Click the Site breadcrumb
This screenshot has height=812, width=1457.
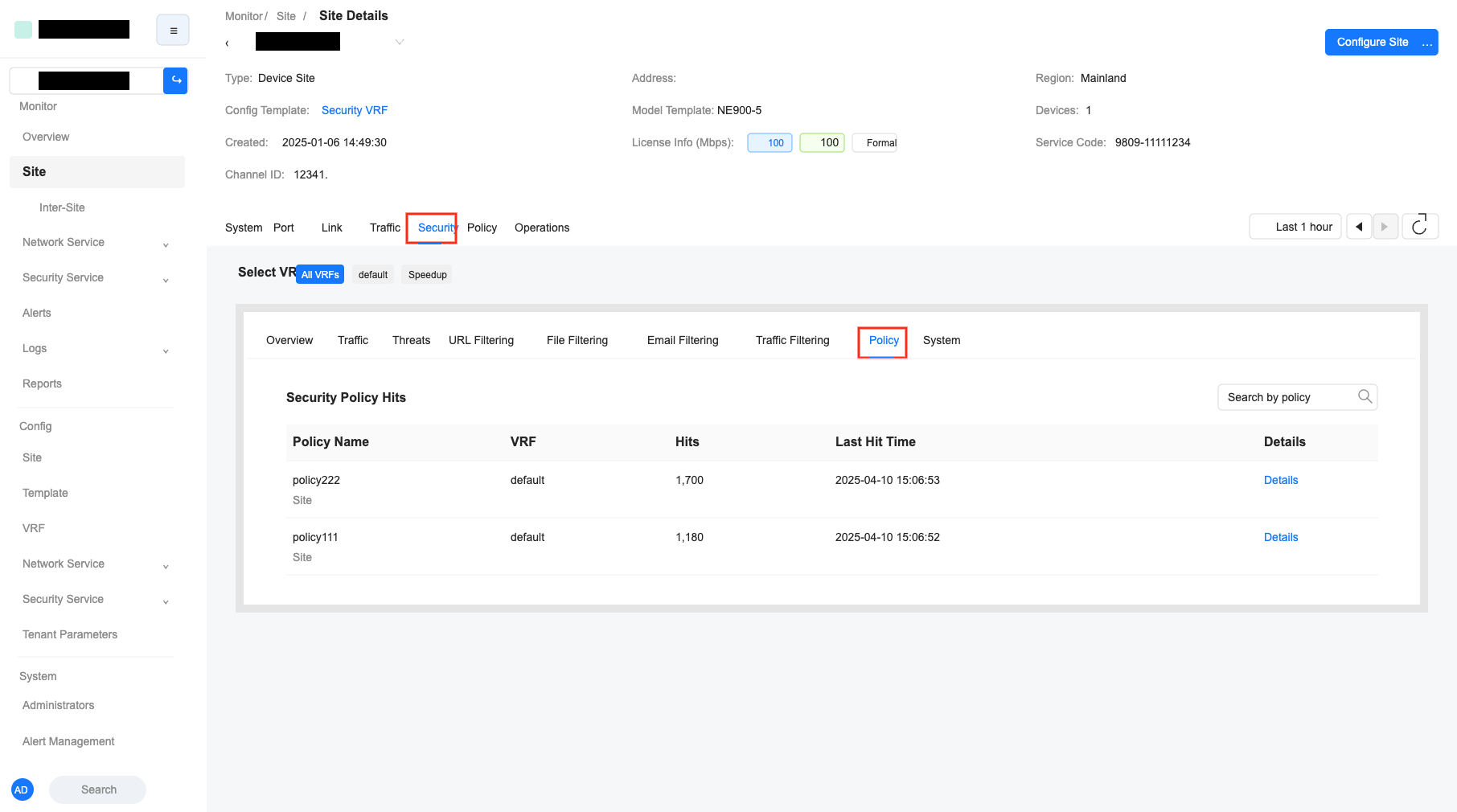click(286, 16)
